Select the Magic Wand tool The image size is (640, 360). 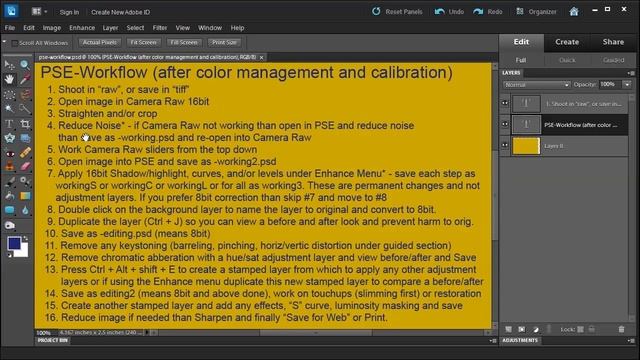pyautogui.click(x=9, y=109)
